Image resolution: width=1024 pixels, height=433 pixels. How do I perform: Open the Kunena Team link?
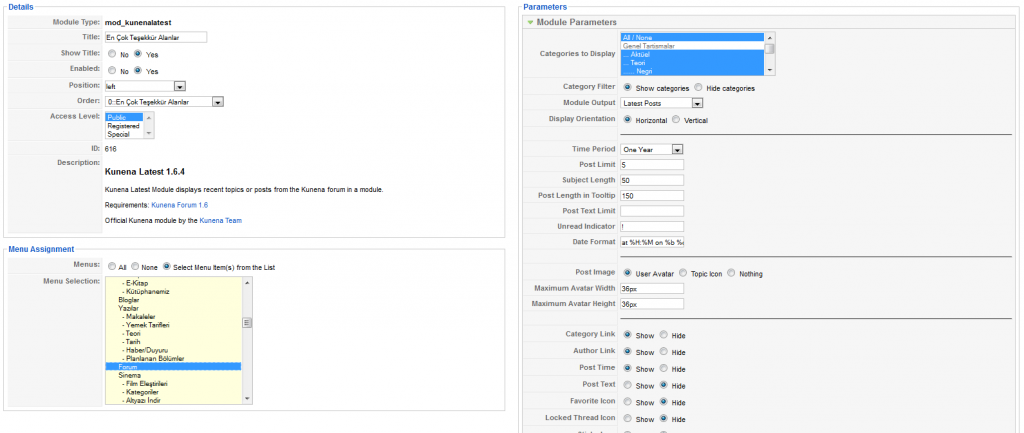click(221, 221)
